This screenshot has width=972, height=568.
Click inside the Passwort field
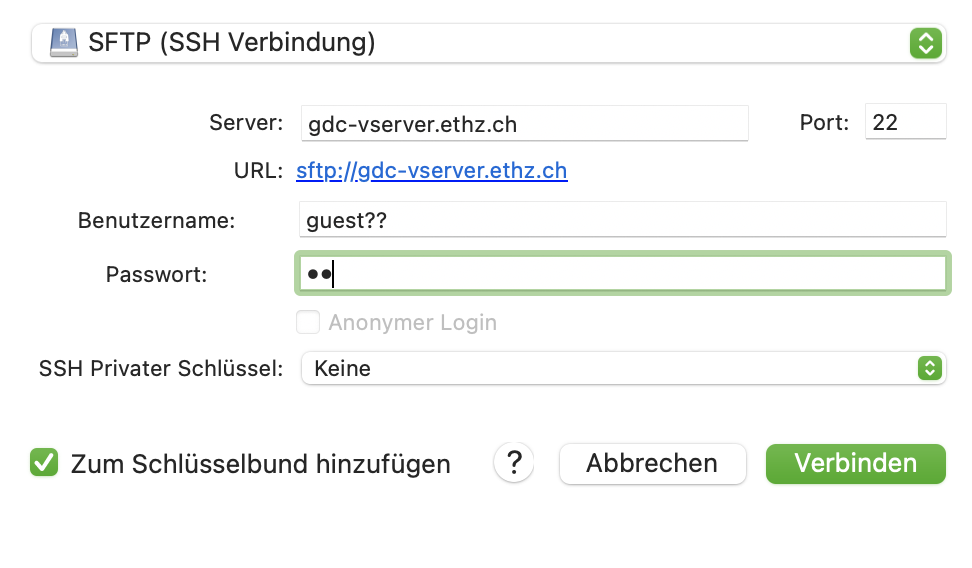click(x=622, y=273)
